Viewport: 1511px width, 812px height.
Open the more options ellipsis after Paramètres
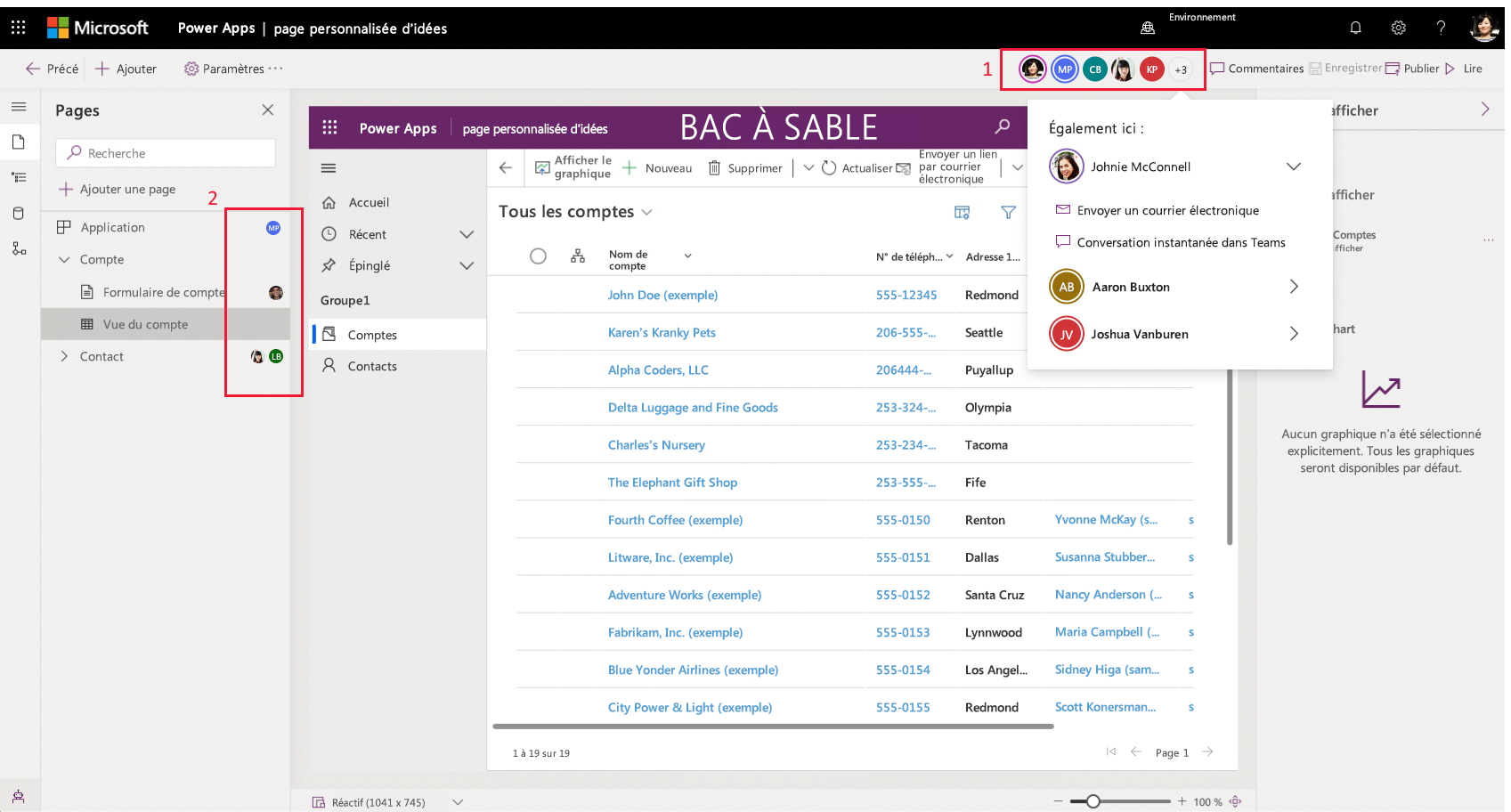click(x=275, y=69)
